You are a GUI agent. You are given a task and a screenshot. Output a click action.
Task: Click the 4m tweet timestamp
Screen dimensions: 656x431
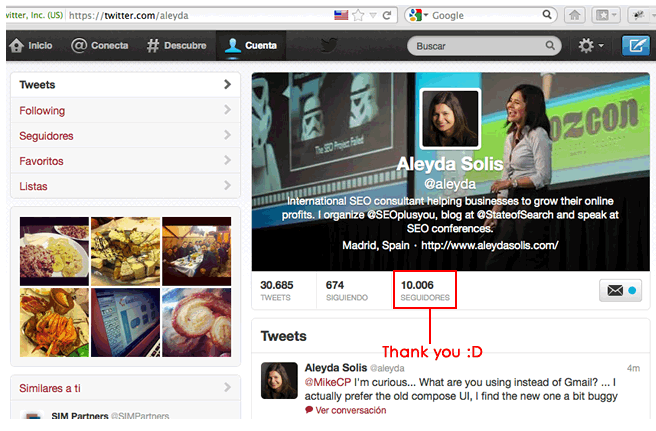tap(633, 368)
